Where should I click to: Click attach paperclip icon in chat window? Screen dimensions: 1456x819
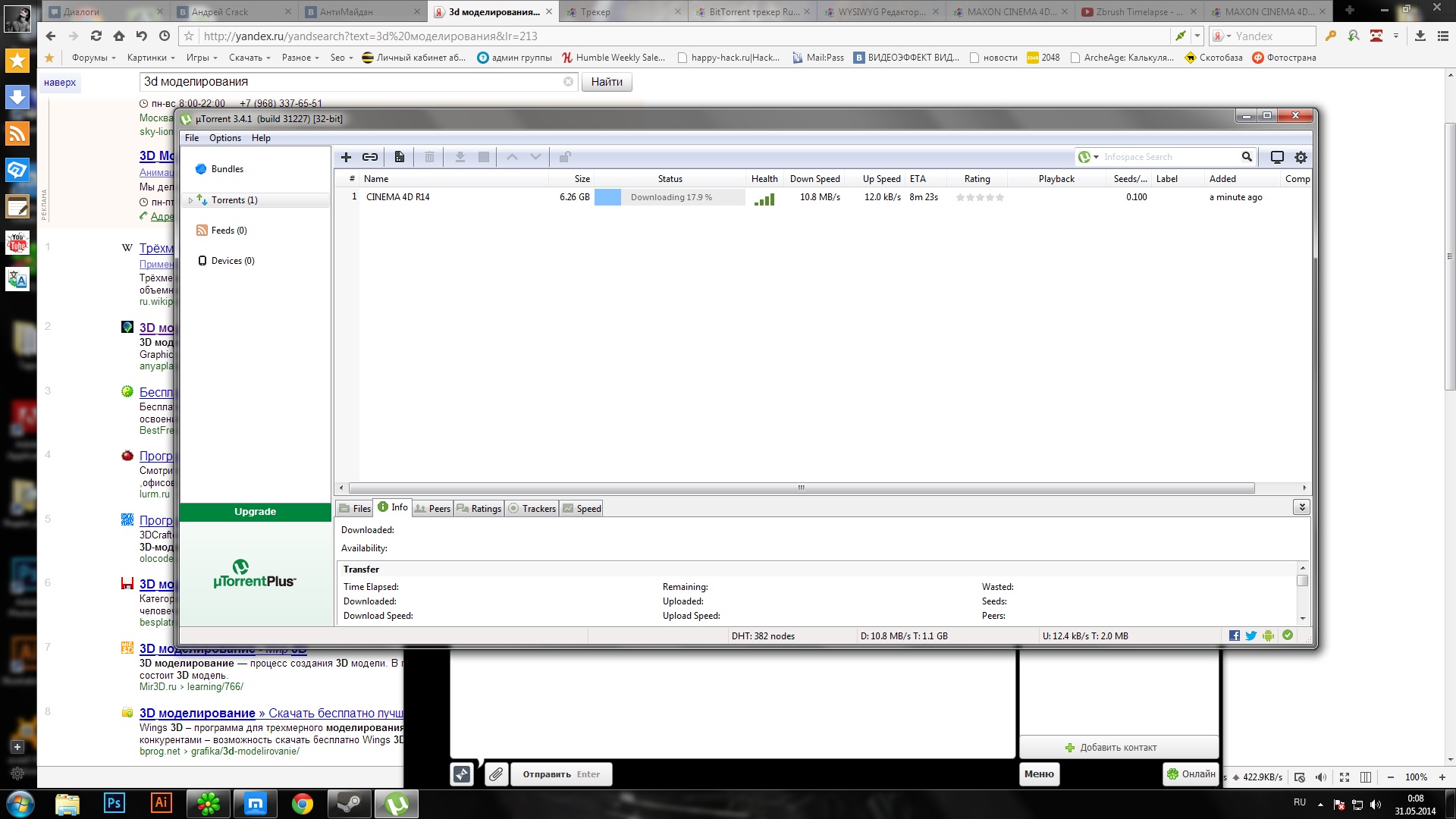(x=496, y=774)
